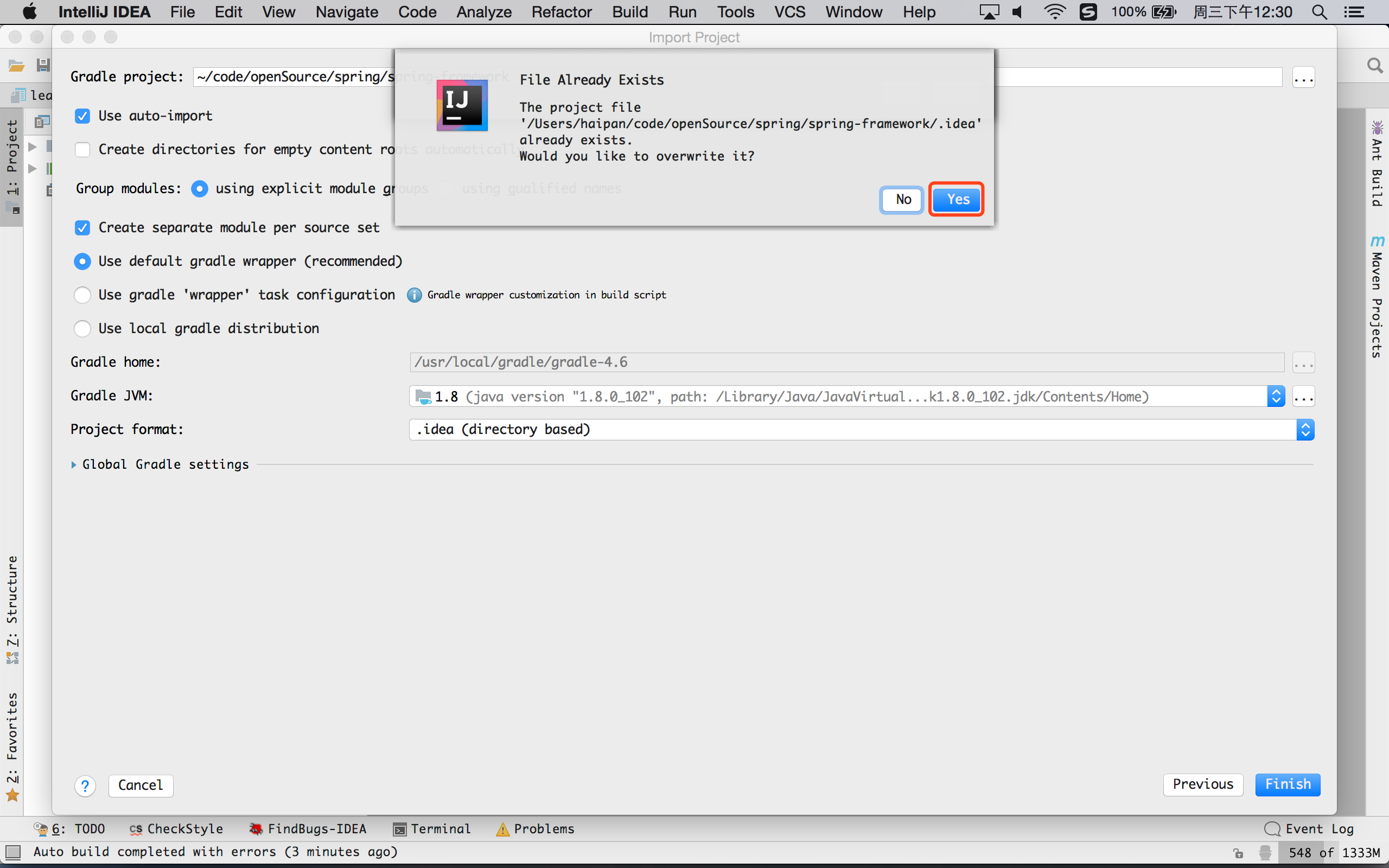Open Gradle JVM version dropdown
The height and width of the screenshot is (868, 1389).
coord(1276,396)
